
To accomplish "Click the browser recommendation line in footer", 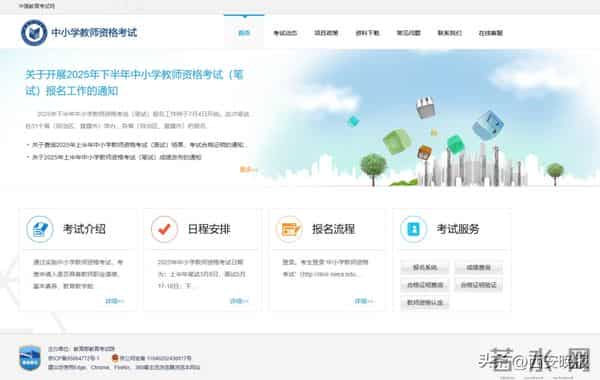I will (124, 367).
